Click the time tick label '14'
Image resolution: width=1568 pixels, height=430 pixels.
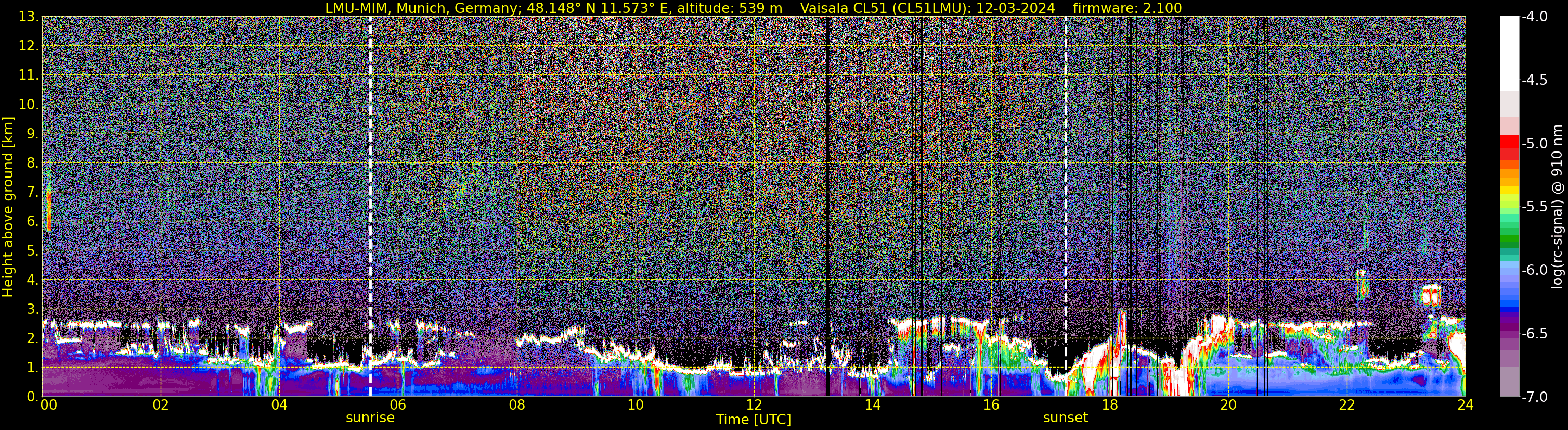872,405
